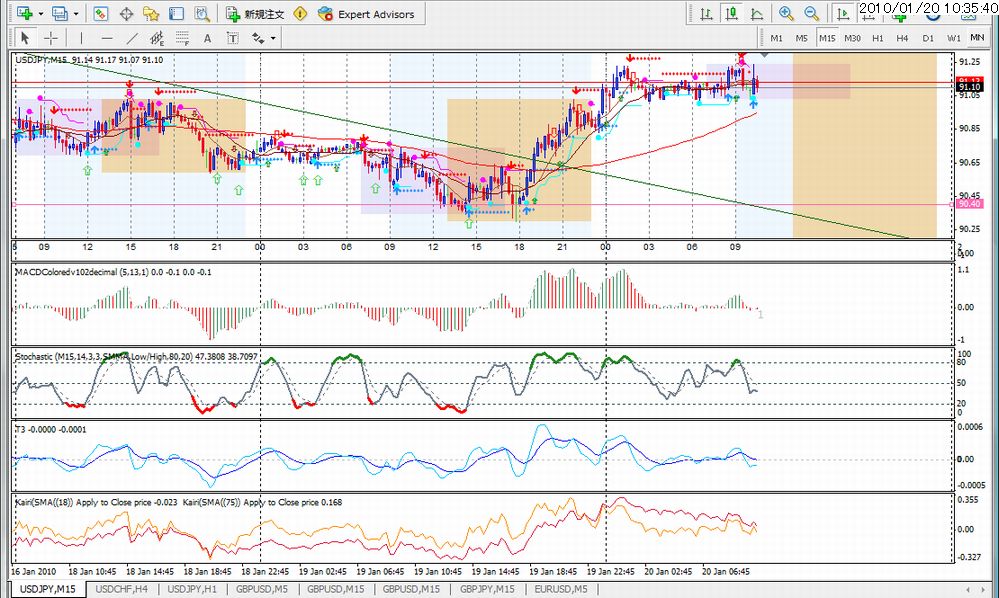This screenshot has height=598, width=999.
Task: Select the Trendline tool
Action: pyautogui.click(x=132, y=38)
